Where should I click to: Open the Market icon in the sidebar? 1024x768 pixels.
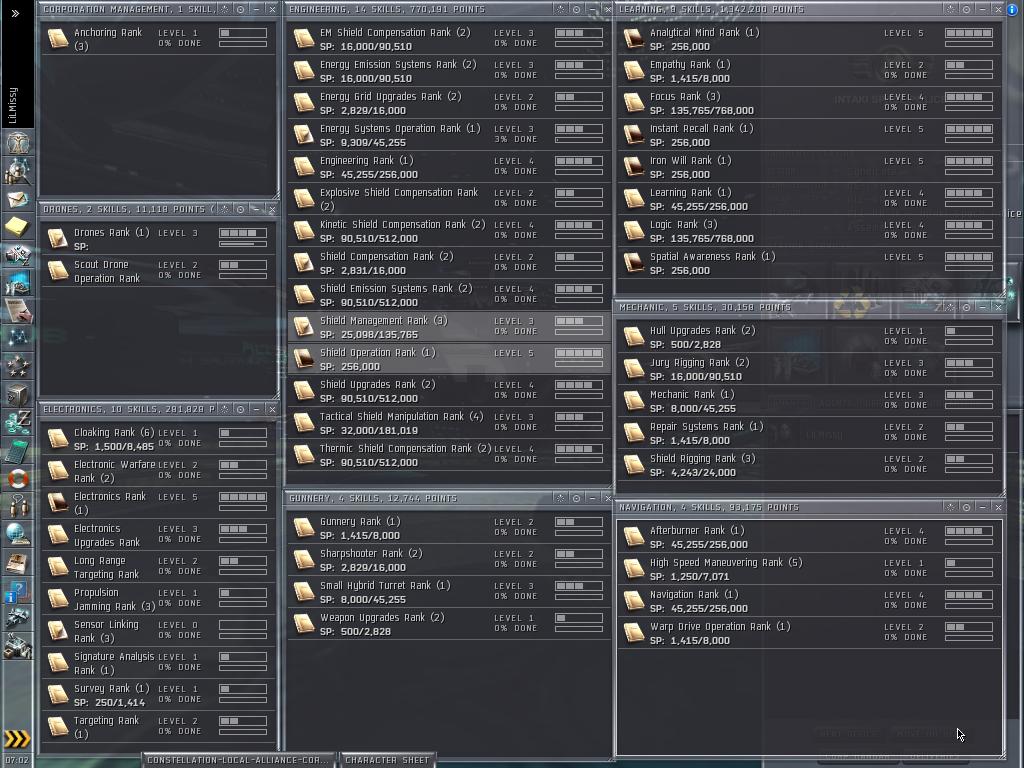tap(18, 283)
